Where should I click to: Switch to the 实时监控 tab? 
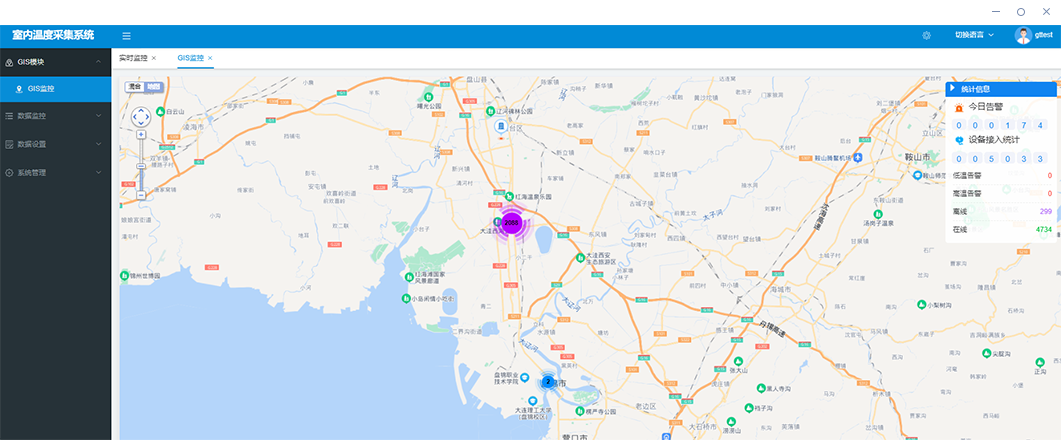pos(132,58)
